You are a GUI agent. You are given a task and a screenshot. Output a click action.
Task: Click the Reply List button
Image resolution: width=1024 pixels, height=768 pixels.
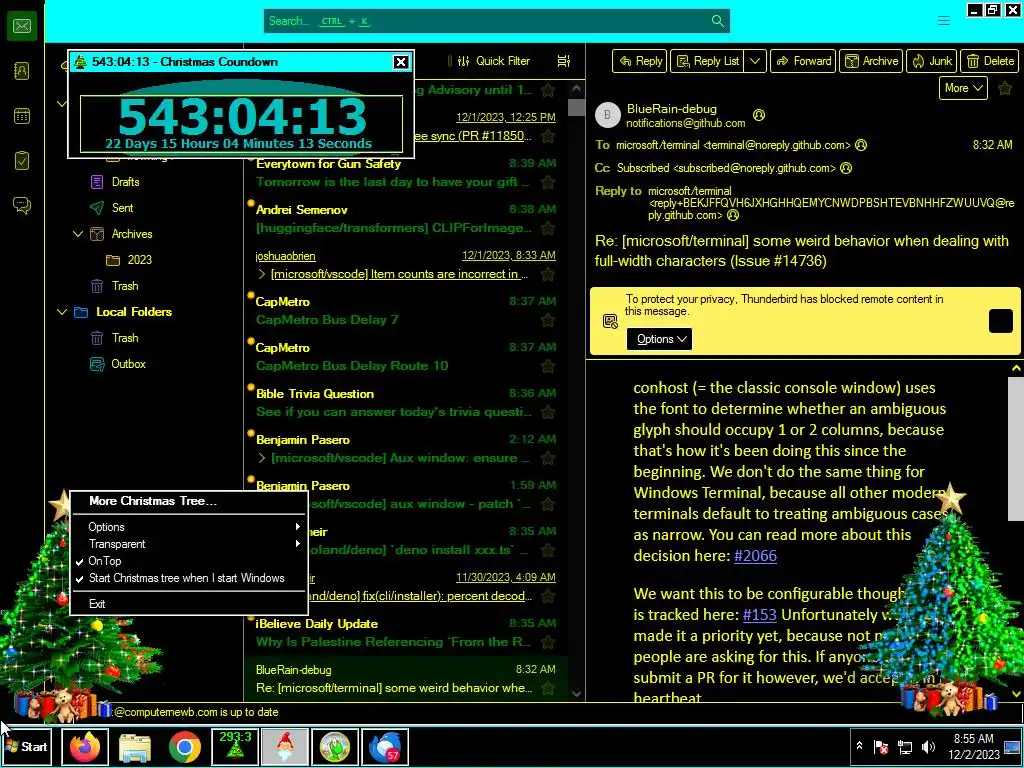click(707, 61)
